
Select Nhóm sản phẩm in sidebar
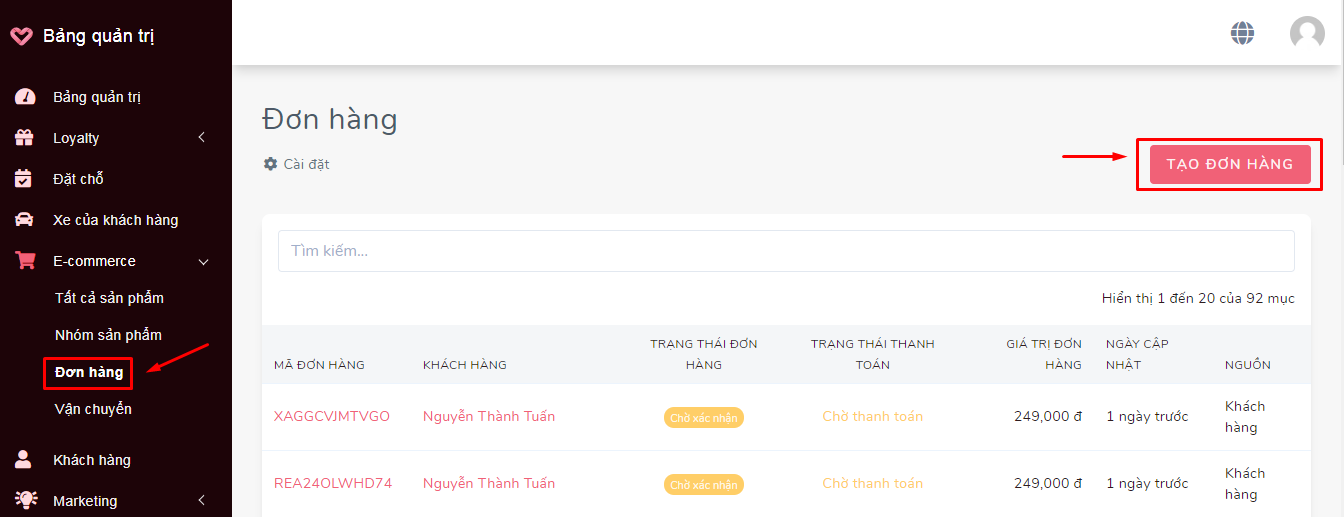108,335
